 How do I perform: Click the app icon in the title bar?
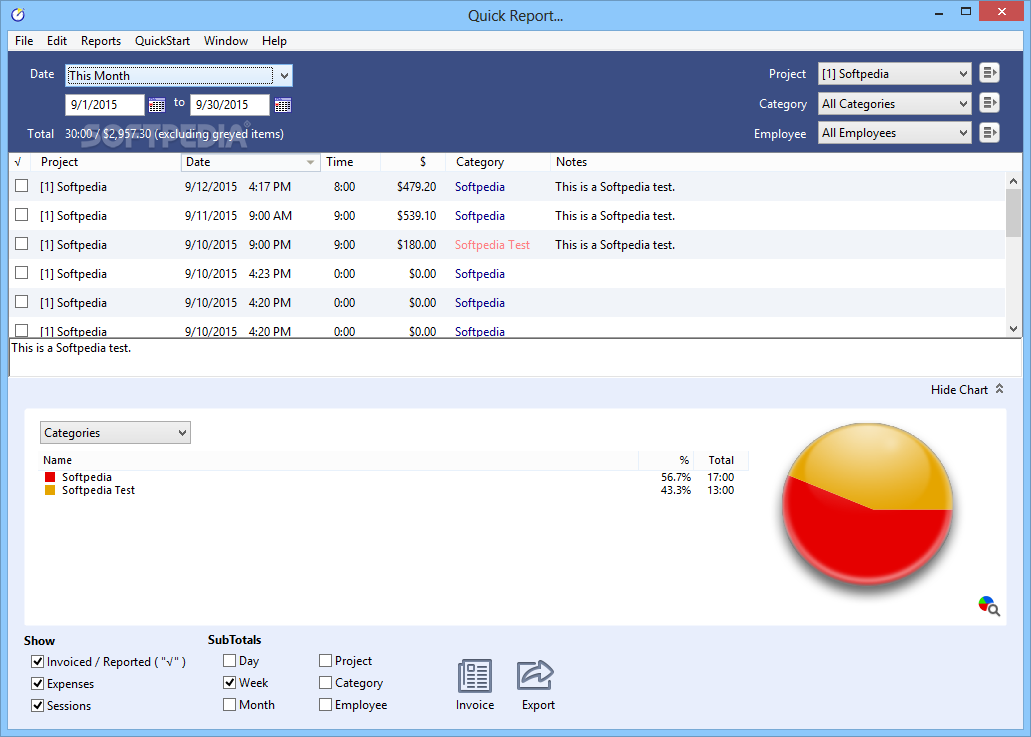[18, 14]
